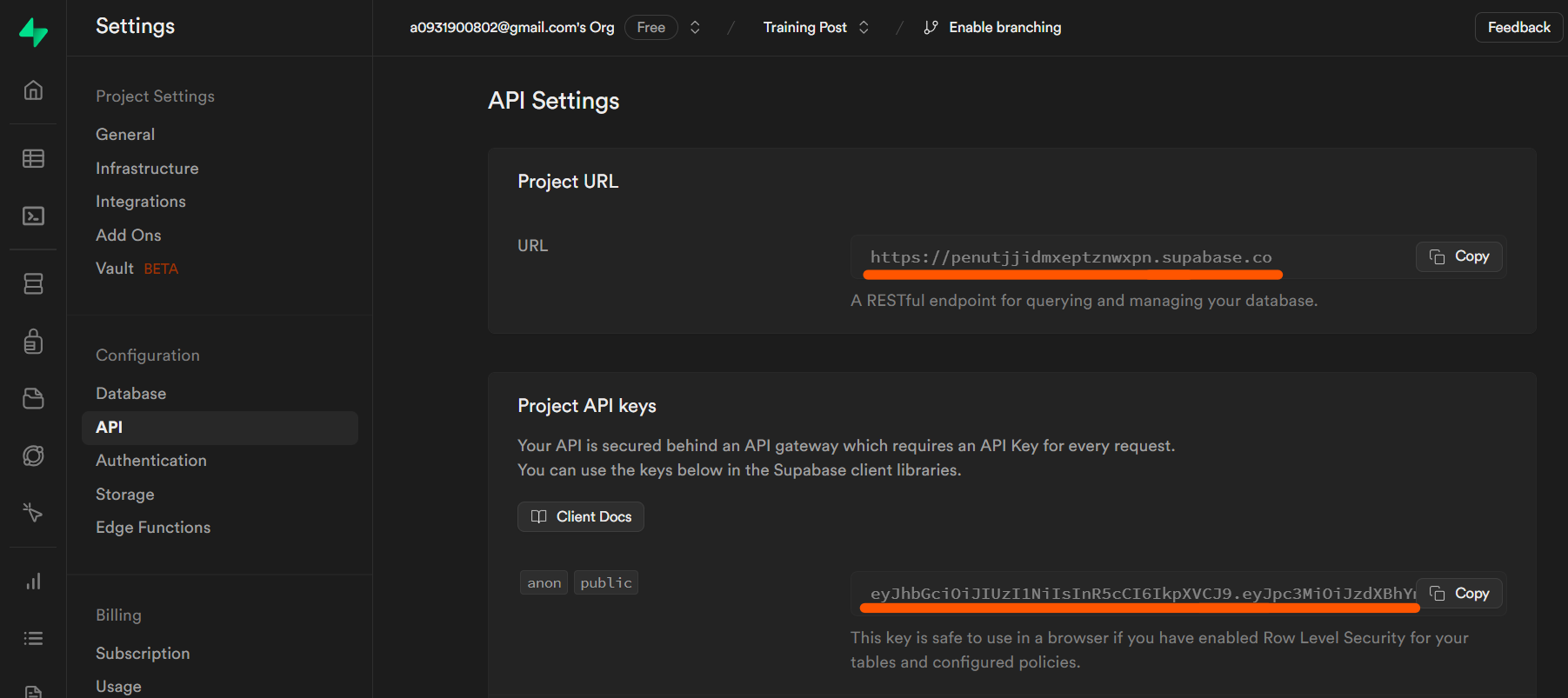Open the Home icon in sidebar

click(33, 90)
